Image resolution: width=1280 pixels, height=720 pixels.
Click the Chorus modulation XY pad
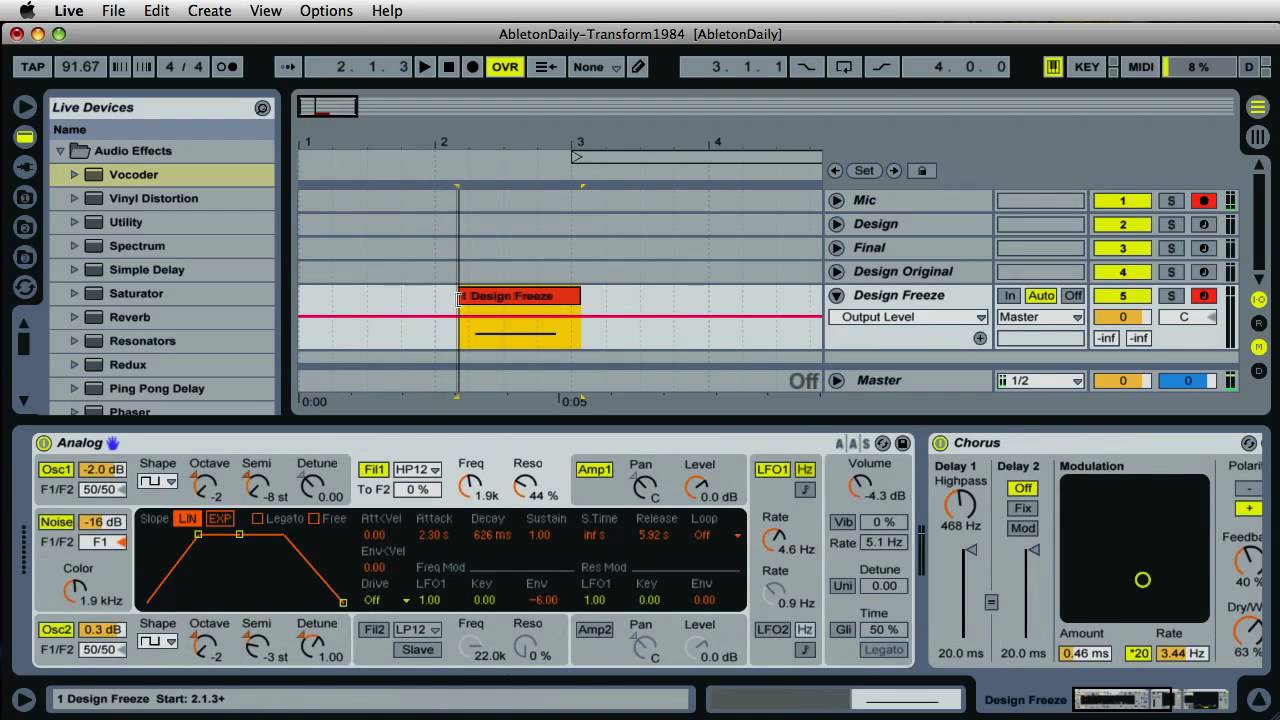(x=1135, y=548)
